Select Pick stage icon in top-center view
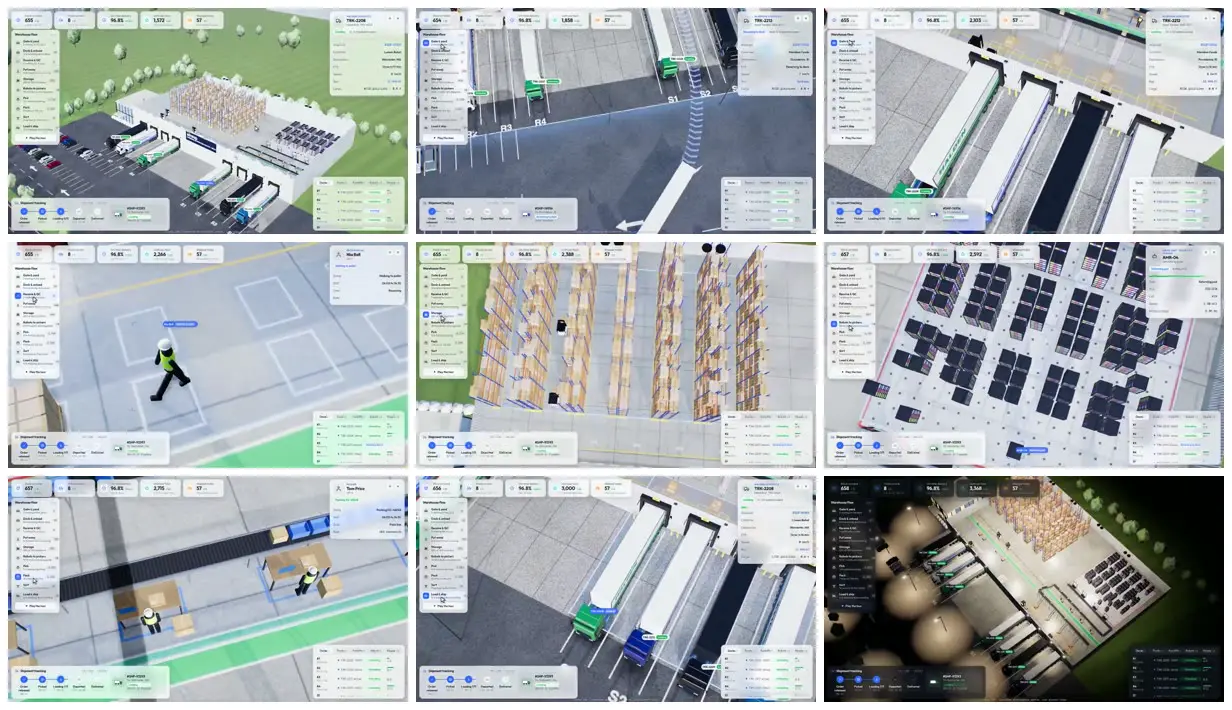Screen dimensions: 1232x710 click(426, 98)
